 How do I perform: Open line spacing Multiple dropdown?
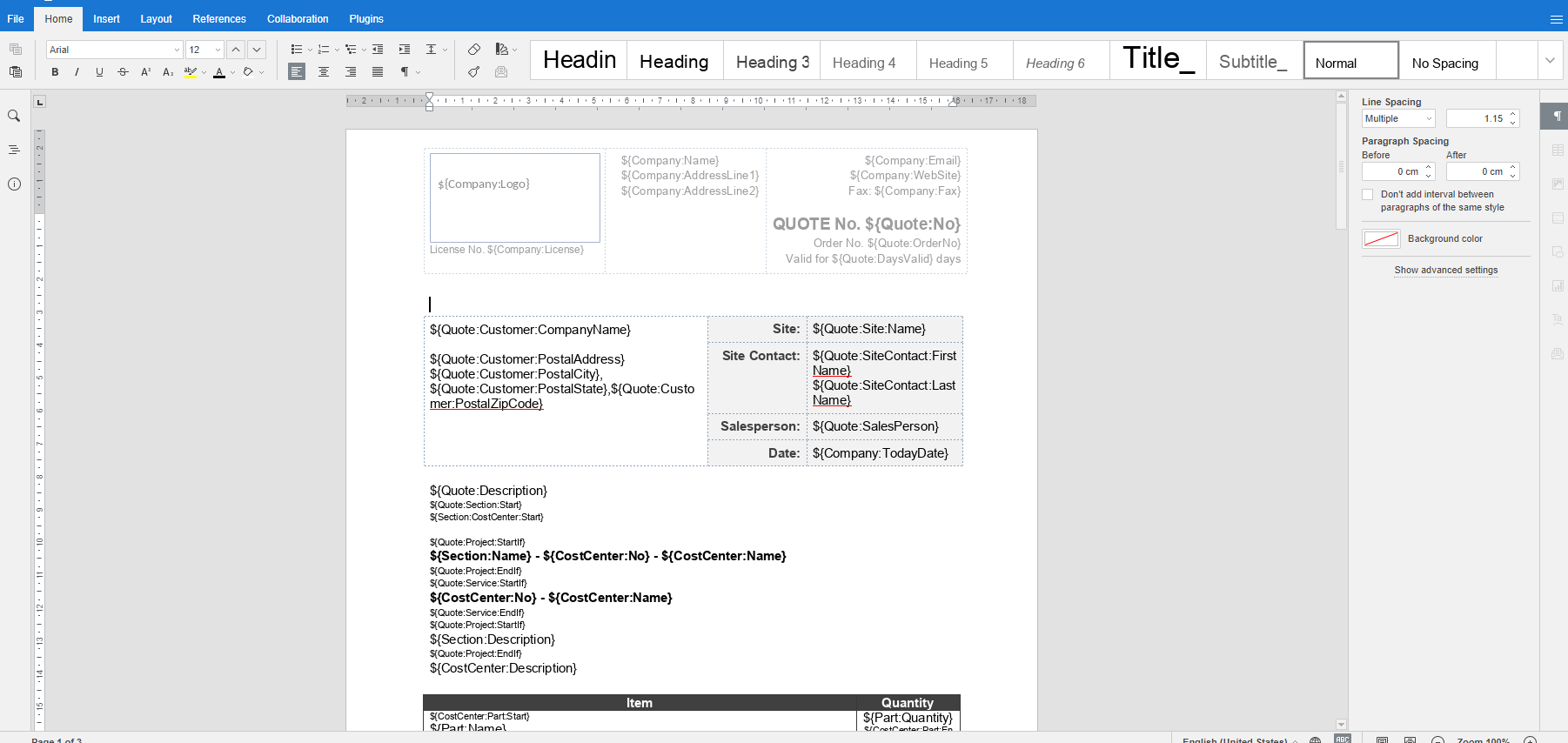tap(1398, 118)
